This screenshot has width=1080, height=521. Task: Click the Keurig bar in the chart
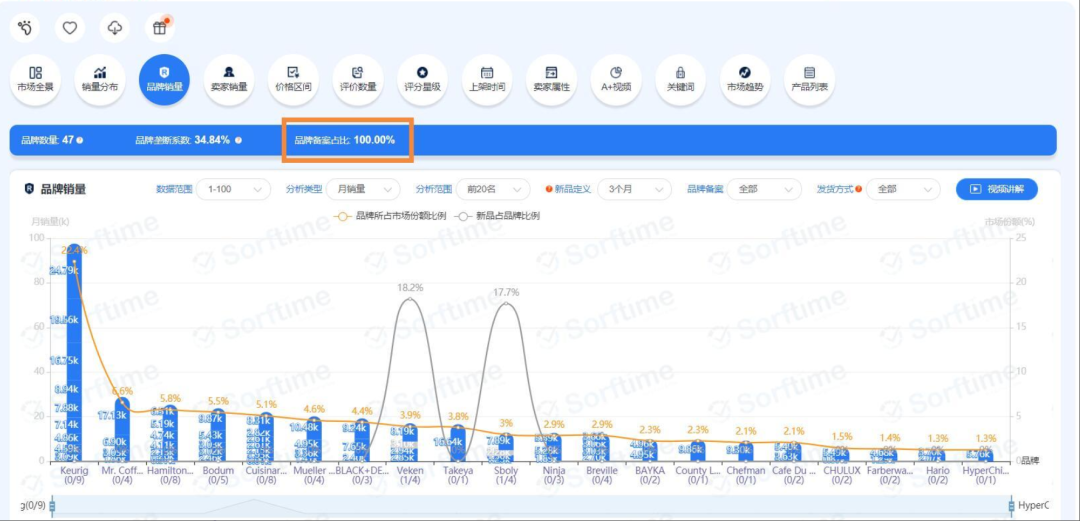[74, 353]
